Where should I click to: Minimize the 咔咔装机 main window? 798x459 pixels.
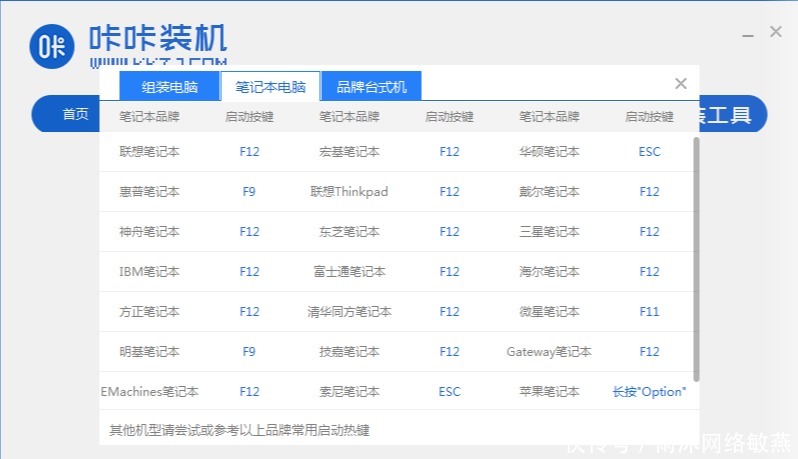coord(748,35)
